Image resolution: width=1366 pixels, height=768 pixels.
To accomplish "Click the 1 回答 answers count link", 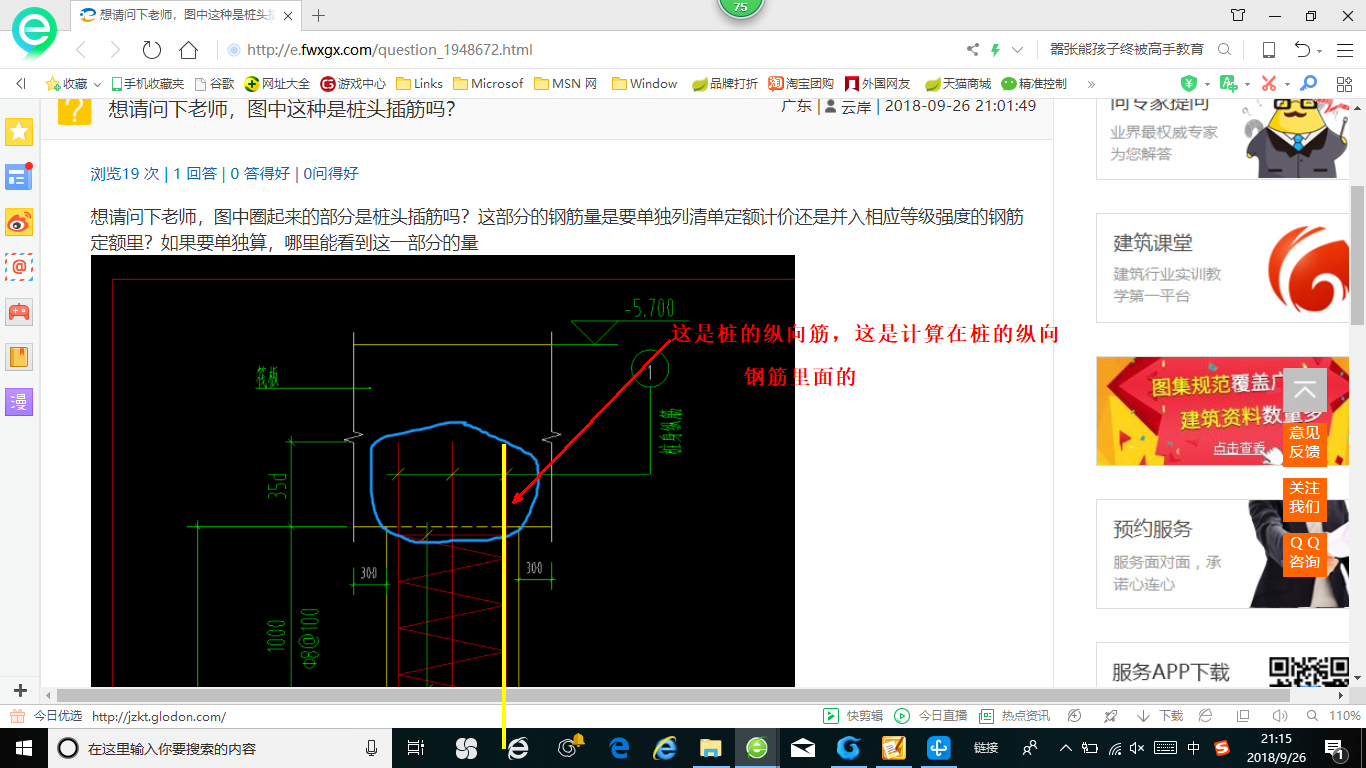I will [x=195, y=173].
